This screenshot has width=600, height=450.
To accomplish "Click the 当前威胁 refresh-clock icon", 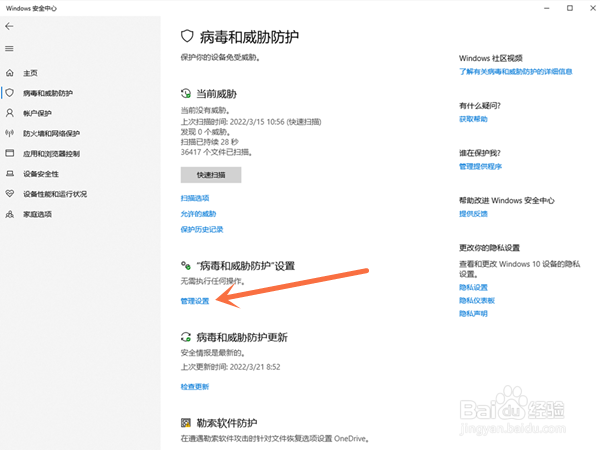I will 186,93.
